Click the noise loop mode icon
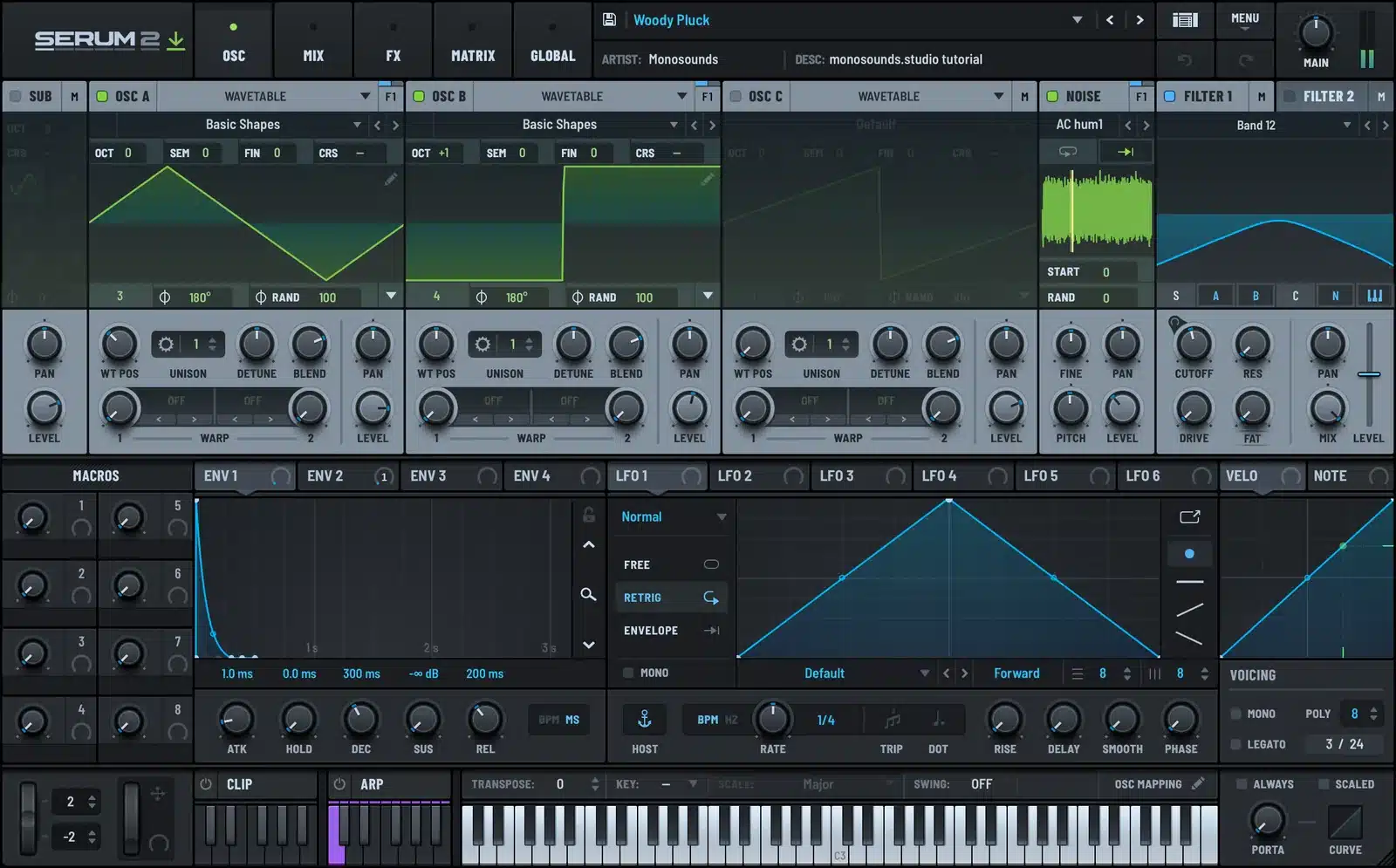 click(1068, 152)
